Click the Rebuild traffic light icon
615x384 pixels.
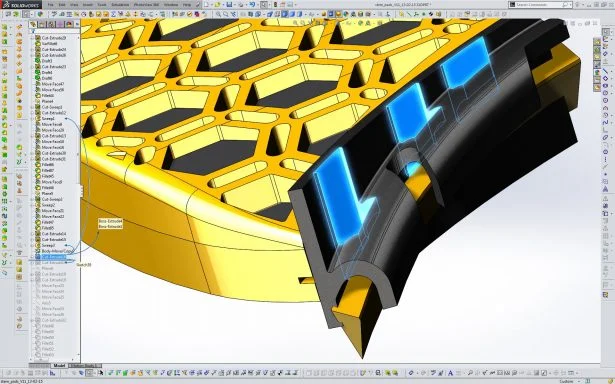(275, 5)
